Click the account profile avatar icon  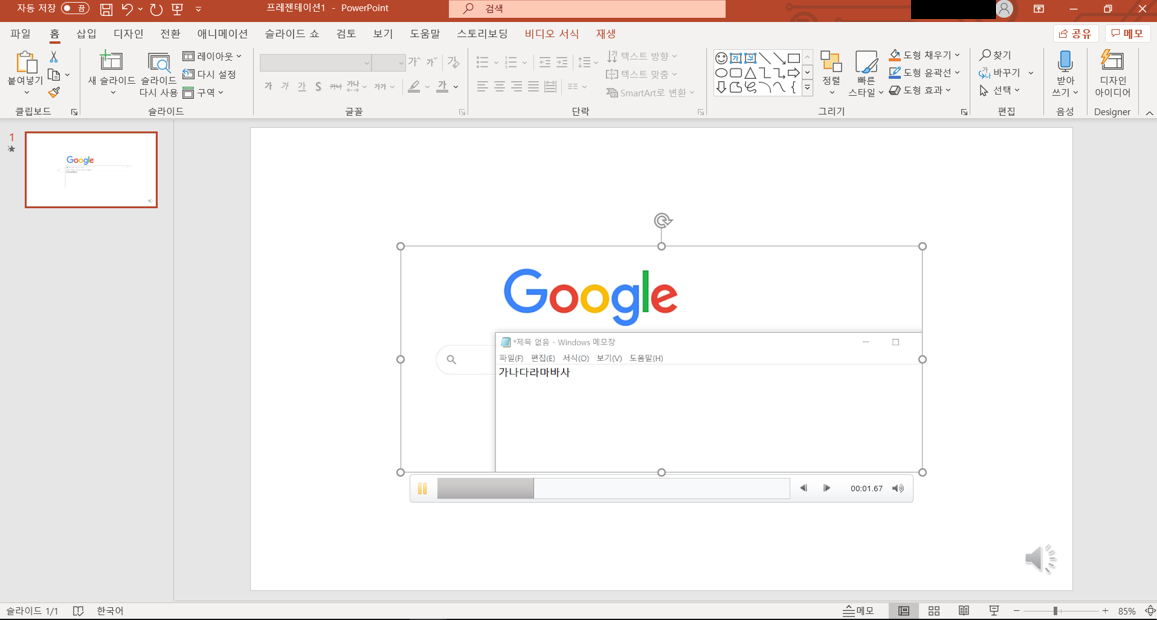pos(1004,10)
